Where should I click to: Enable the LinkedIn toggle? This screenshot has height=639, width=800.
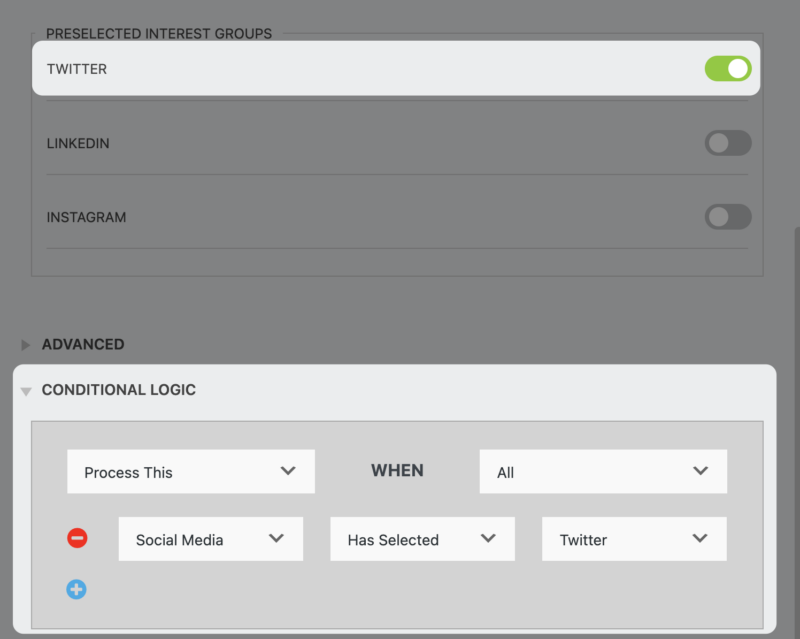click(728, 143)
